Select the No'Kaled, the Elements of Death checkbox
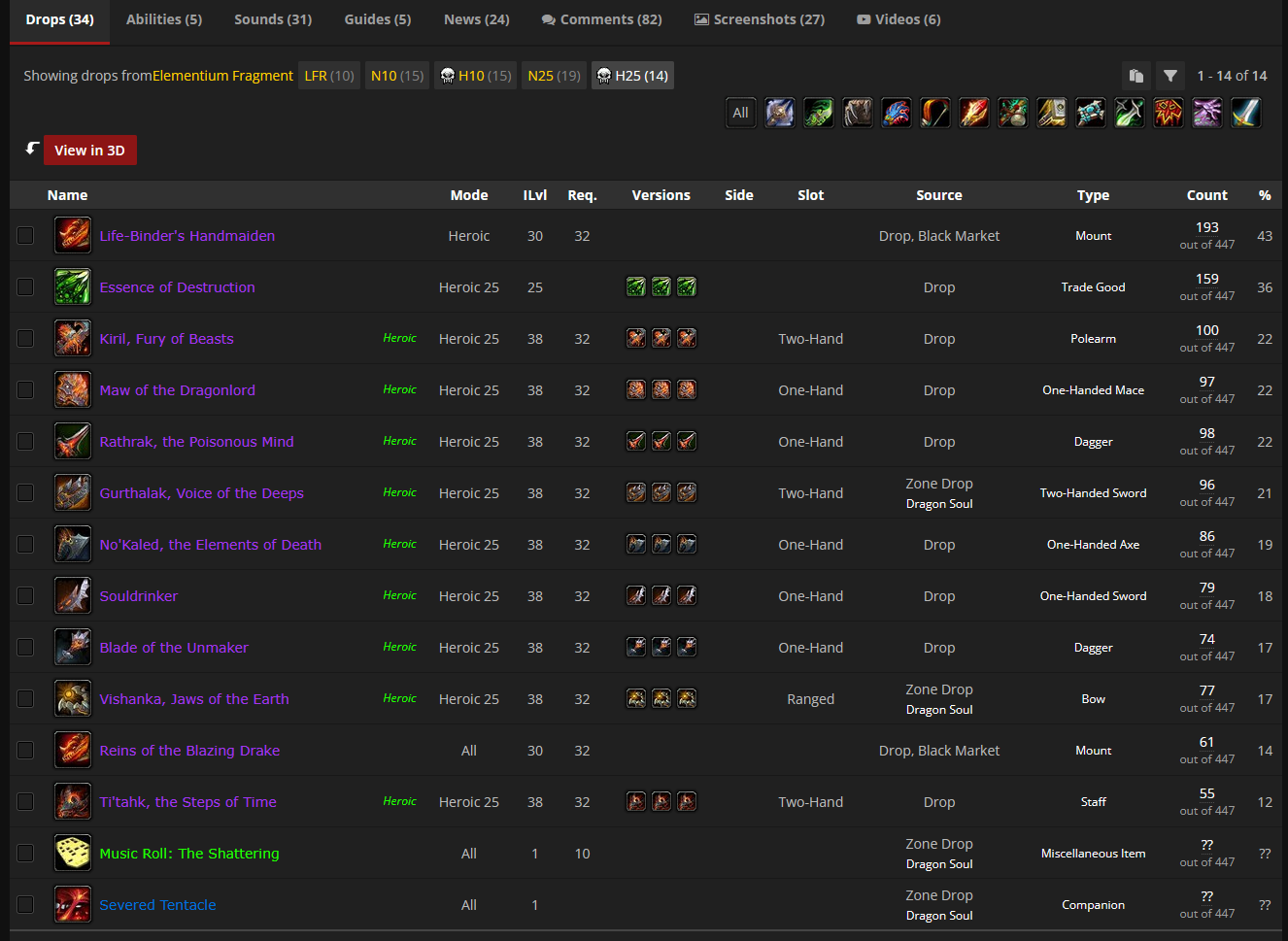Screen dimensions: 1288x941 [x=25, y=544]
